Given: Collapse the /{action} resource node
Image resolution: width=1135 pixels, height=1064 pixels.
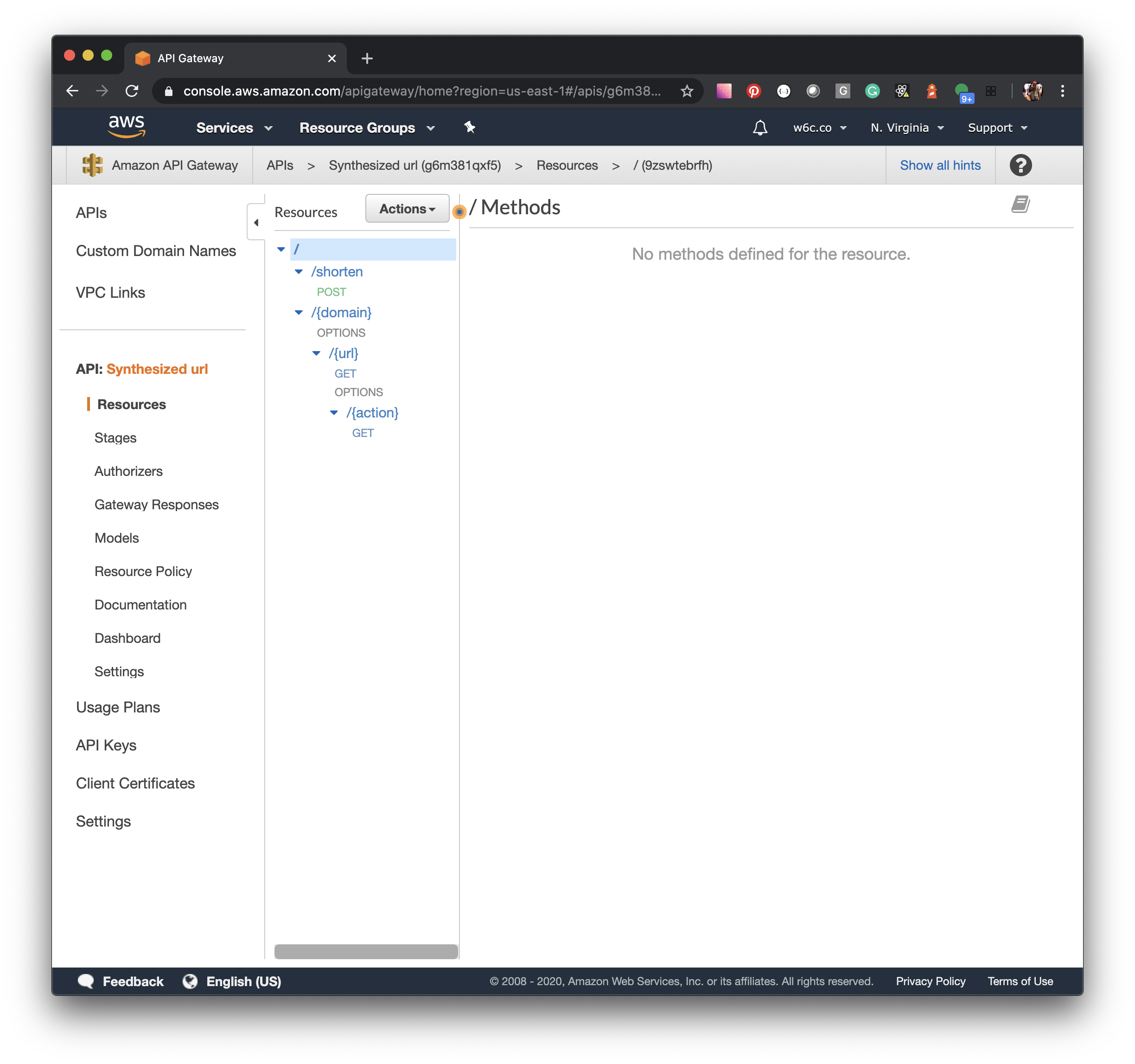Looking at the screenshot, I should click(334, 412).
